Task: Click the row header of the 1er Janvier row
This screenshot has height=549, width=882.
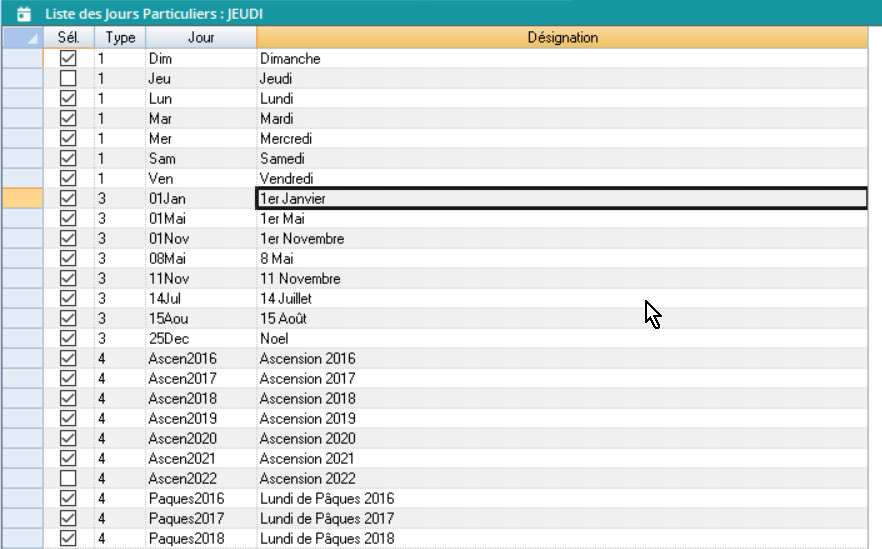Action: point(22,199)
